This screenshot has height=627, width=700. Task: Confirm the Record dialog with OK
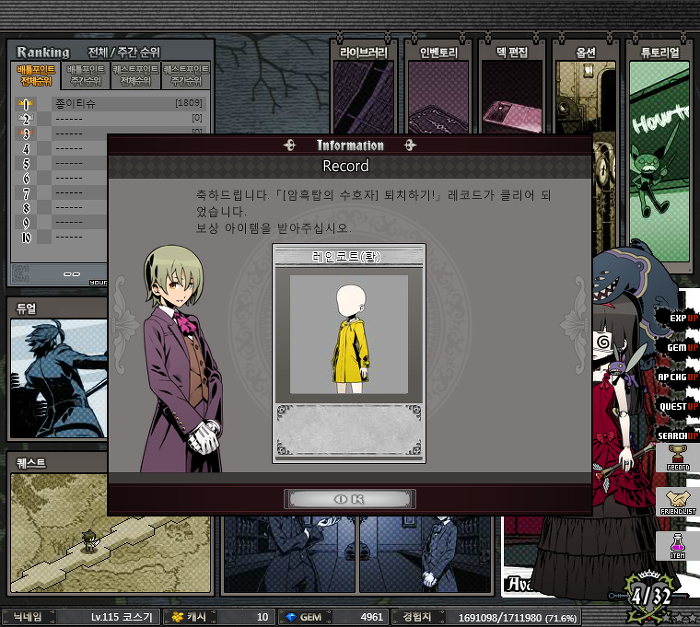point(350,499)
